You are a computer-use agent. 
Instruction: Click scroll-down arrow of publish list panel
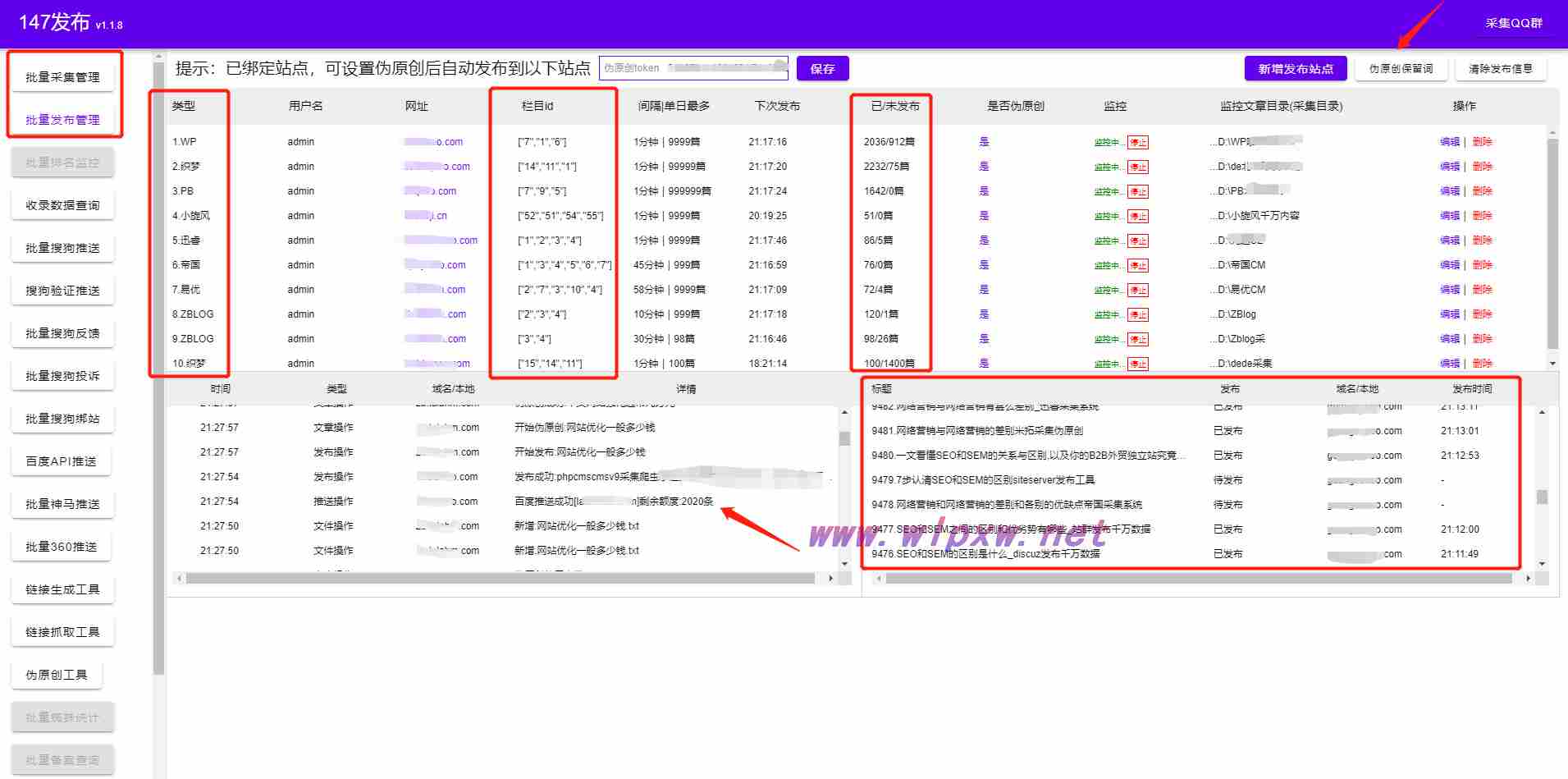(1542, 564)
